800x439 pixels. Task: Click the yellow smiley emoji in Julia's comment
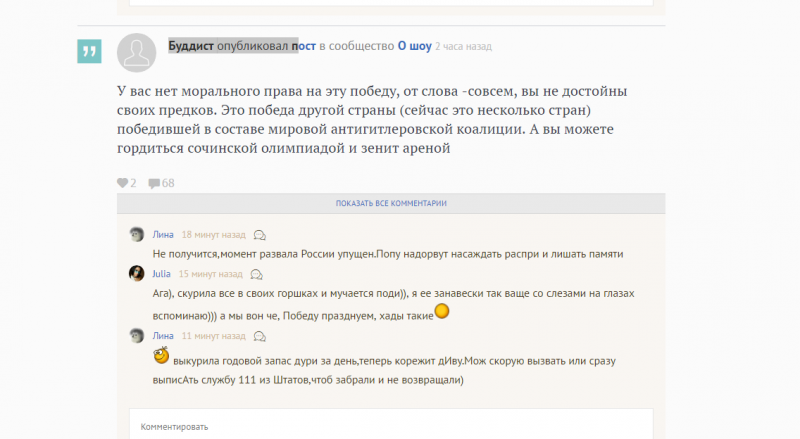click(x=442, y=311)
